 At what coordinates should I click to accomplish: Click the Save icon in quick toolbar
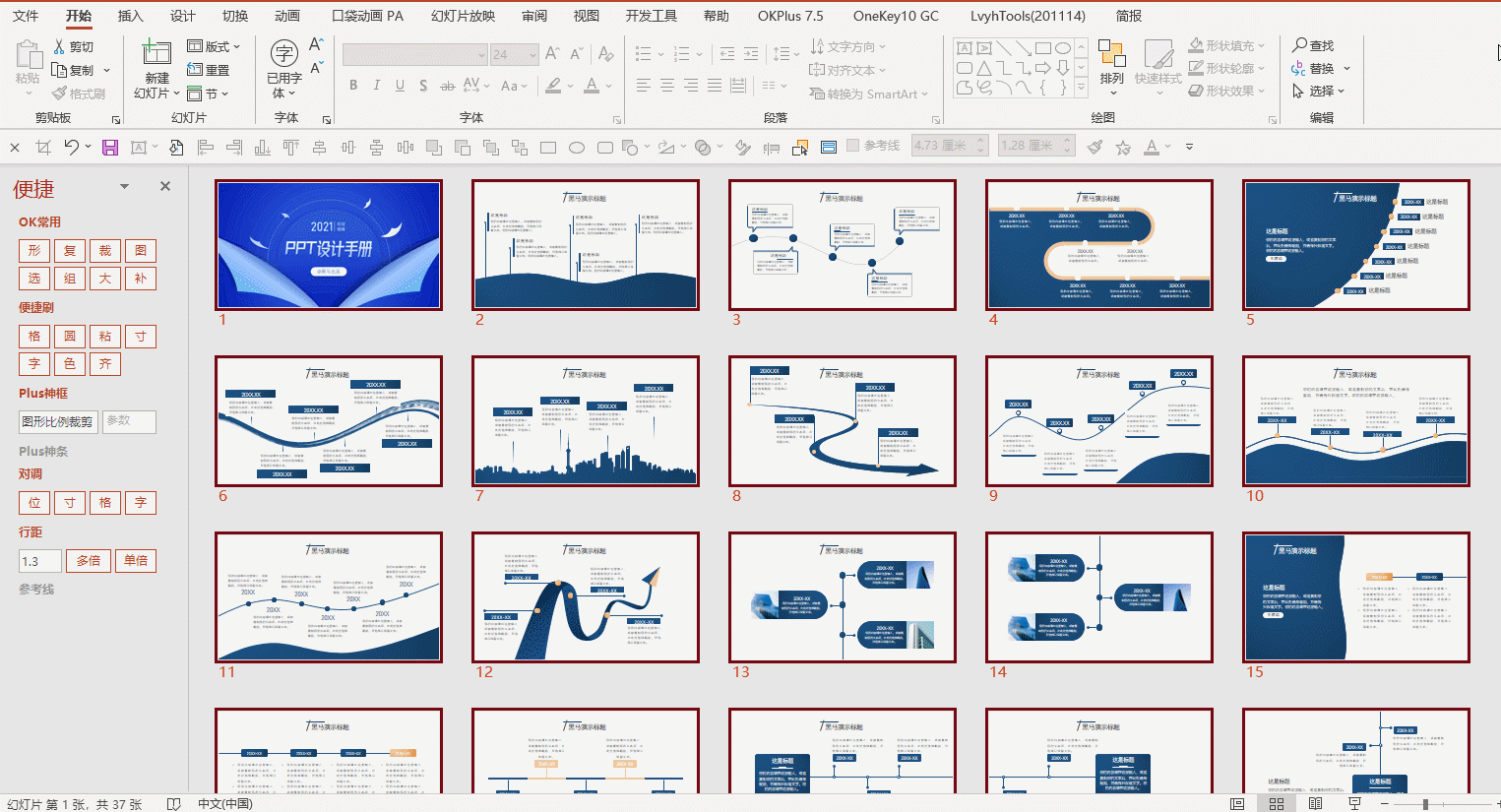(110, 148)
